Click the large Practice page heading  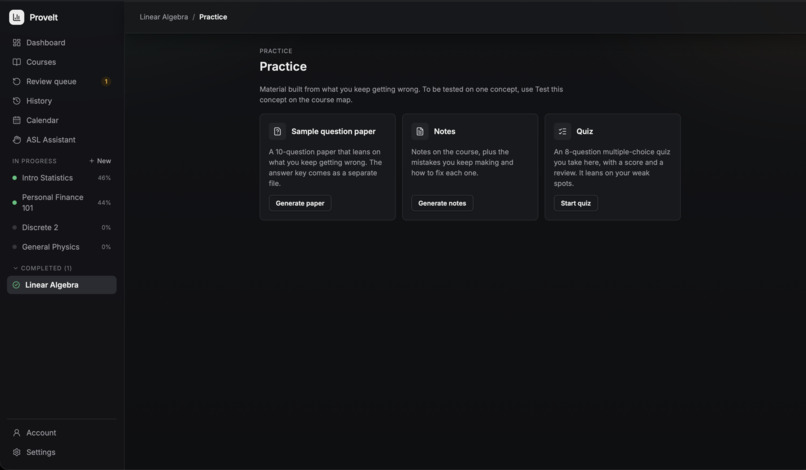pos(283,67)
